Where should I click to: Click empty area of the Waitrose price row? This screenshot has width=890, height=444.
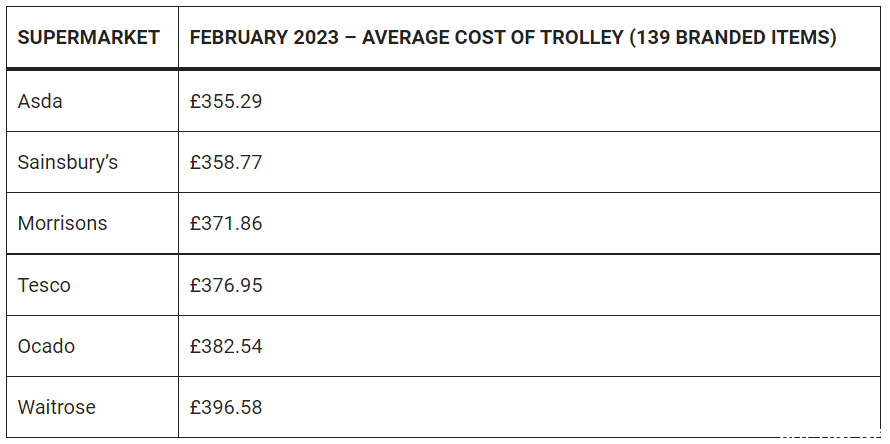[568, 407]
